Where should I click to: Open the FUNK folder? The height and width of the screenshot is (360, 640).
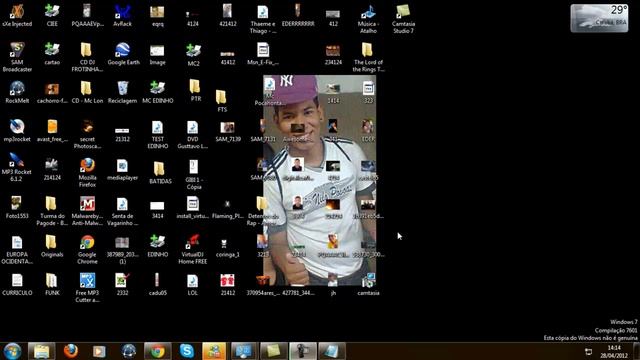[x=52, y=284]
